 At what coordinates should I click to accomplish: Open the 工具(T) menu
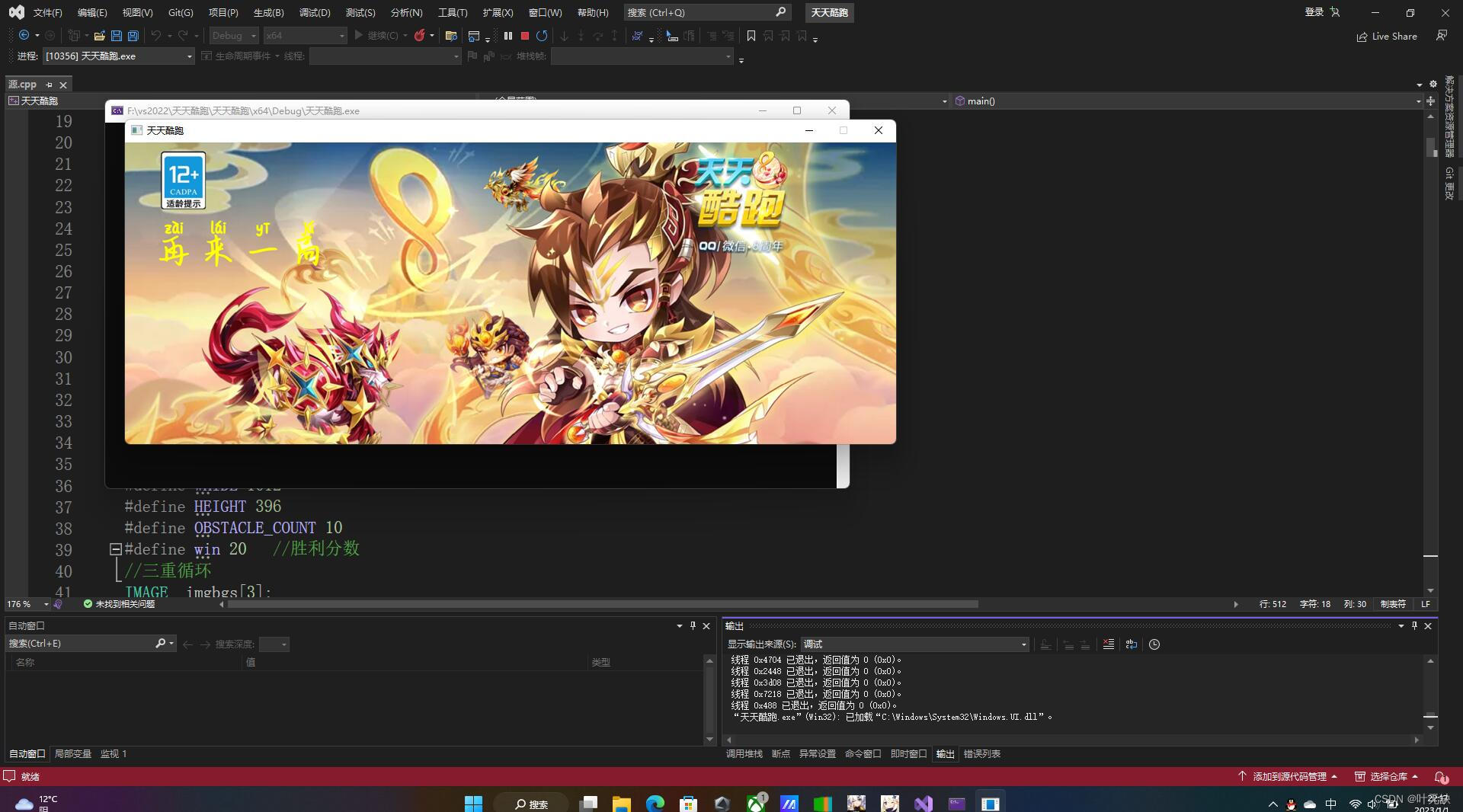(x=453, y=12)
